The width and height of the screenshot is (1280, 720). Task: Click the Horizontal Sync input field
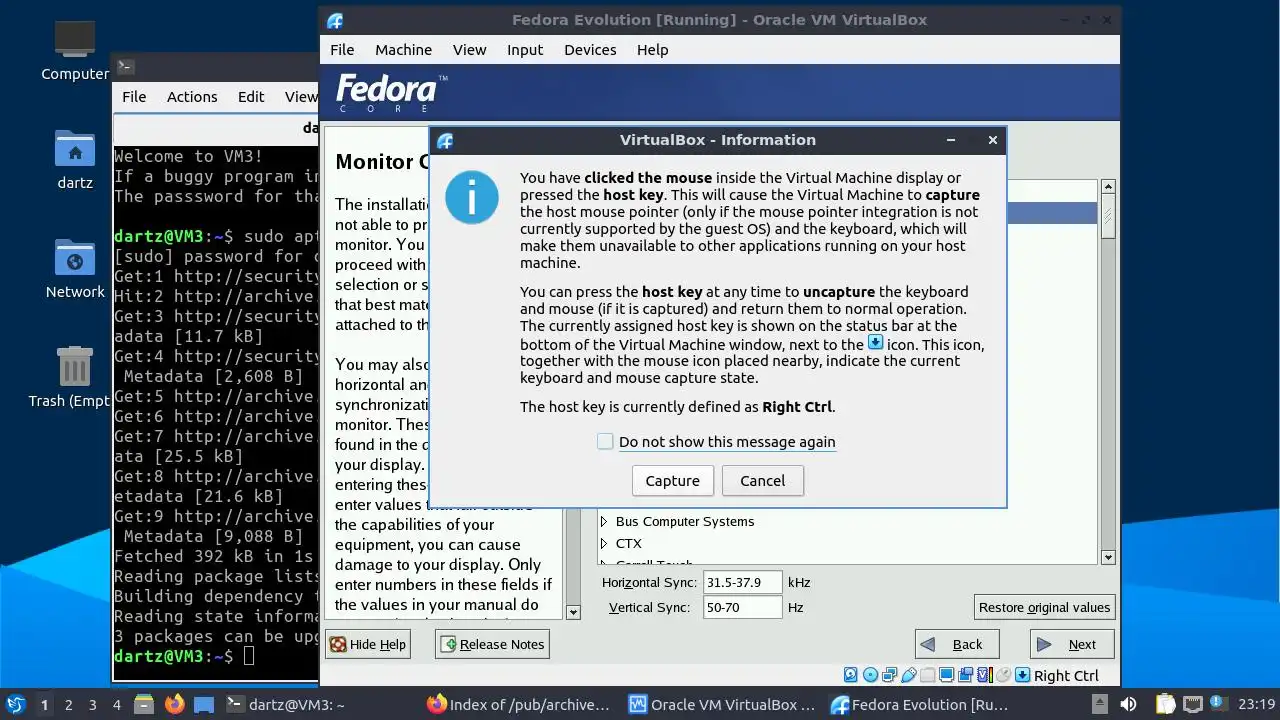coord(743,582)
